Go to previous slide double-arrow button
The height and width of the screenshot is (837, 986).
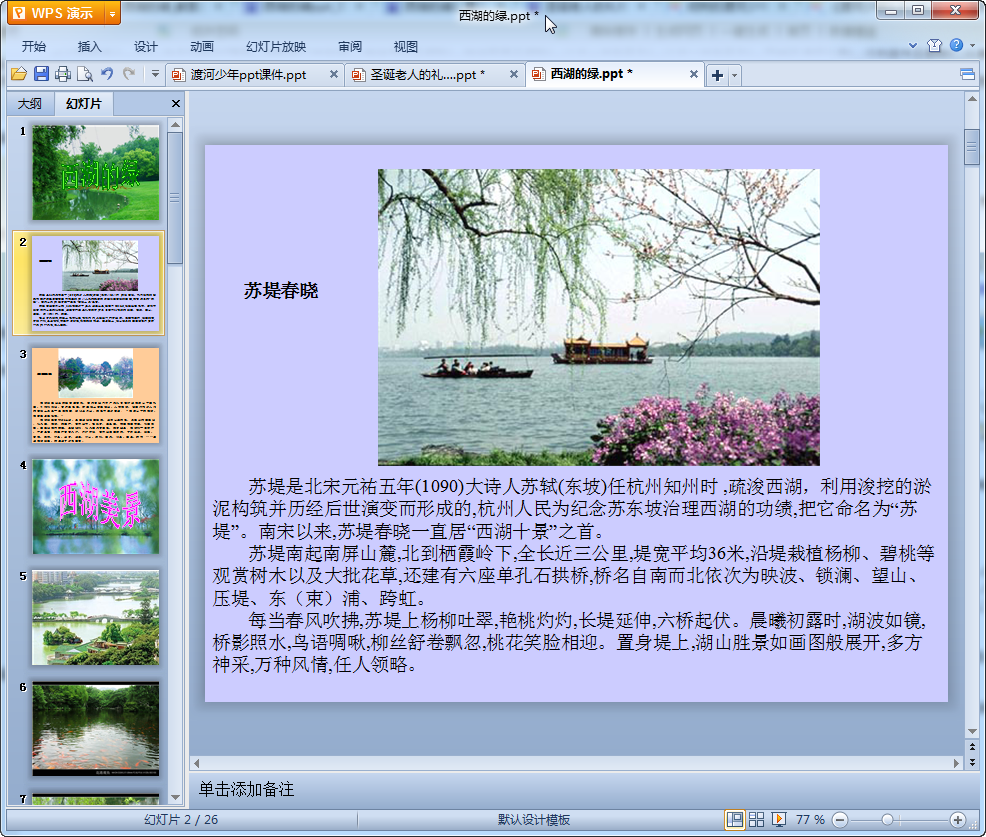pos(972,747)
